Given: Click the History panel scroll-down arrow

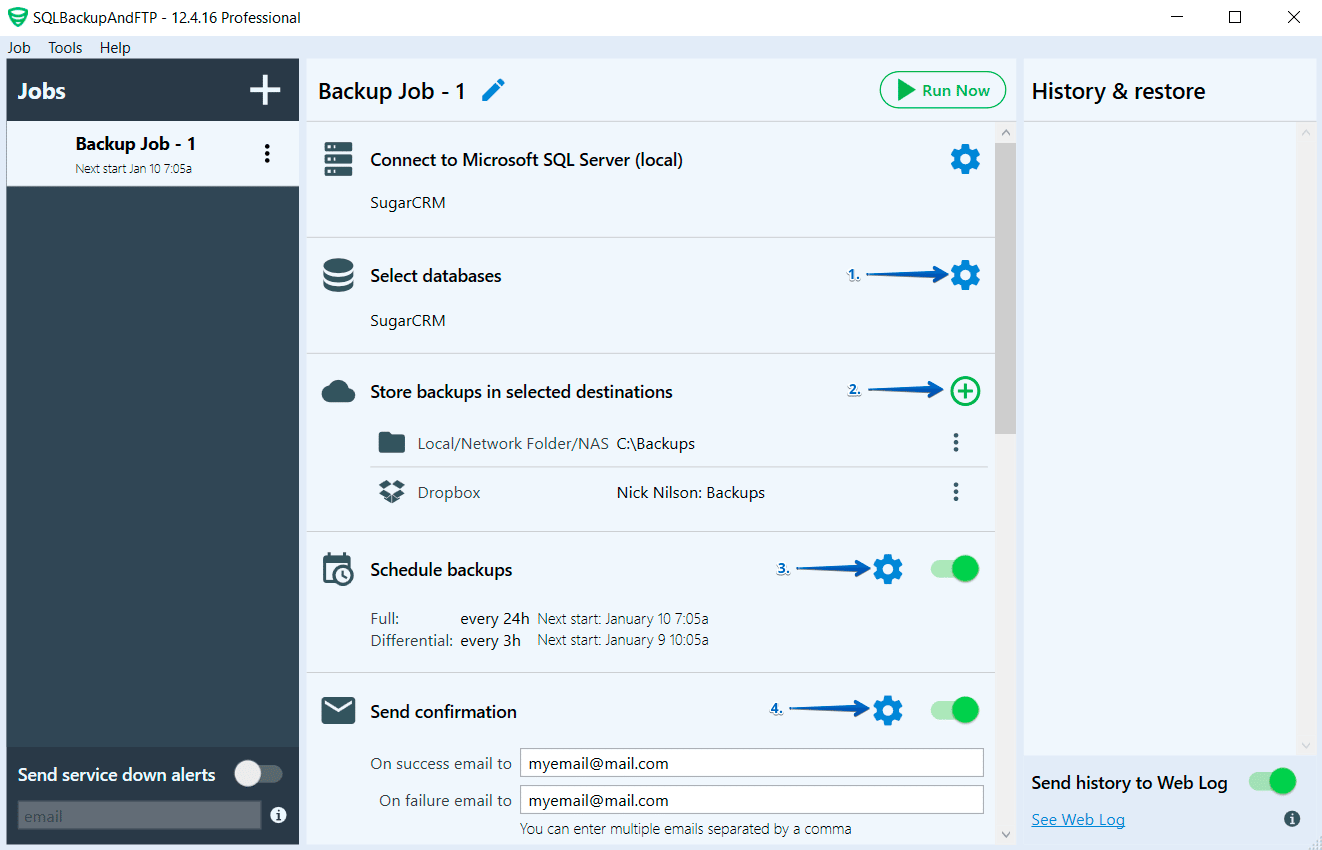Looking at the screenshot, I should [x=1305, y=746].
